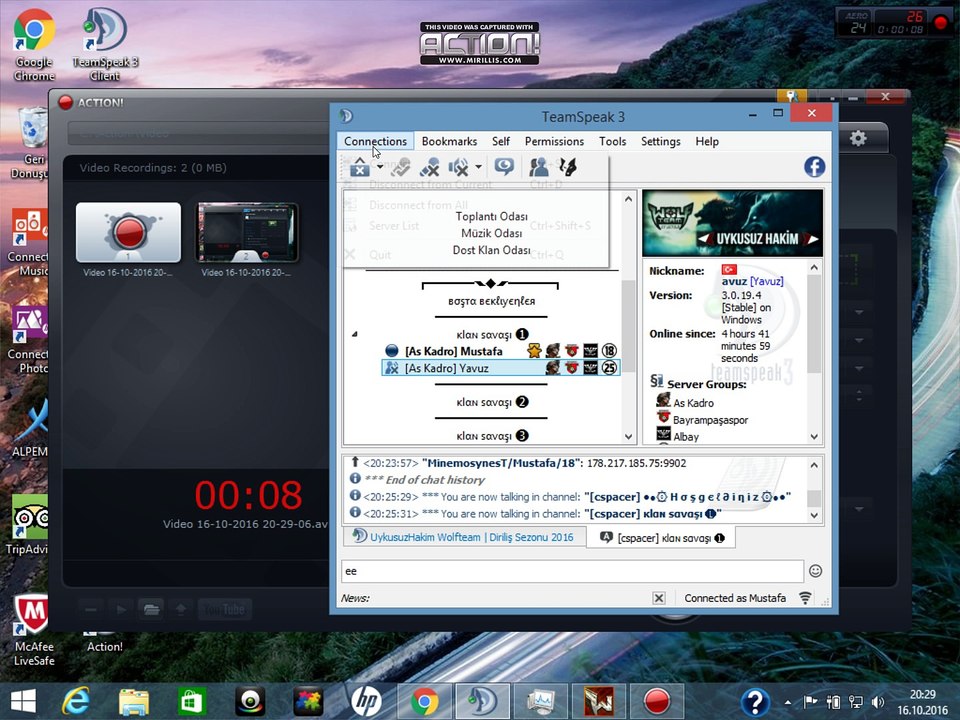Click channel tree scrollbar up arrow
The image size is (960, 720).
pyautogui.click(x=628, y=199)
